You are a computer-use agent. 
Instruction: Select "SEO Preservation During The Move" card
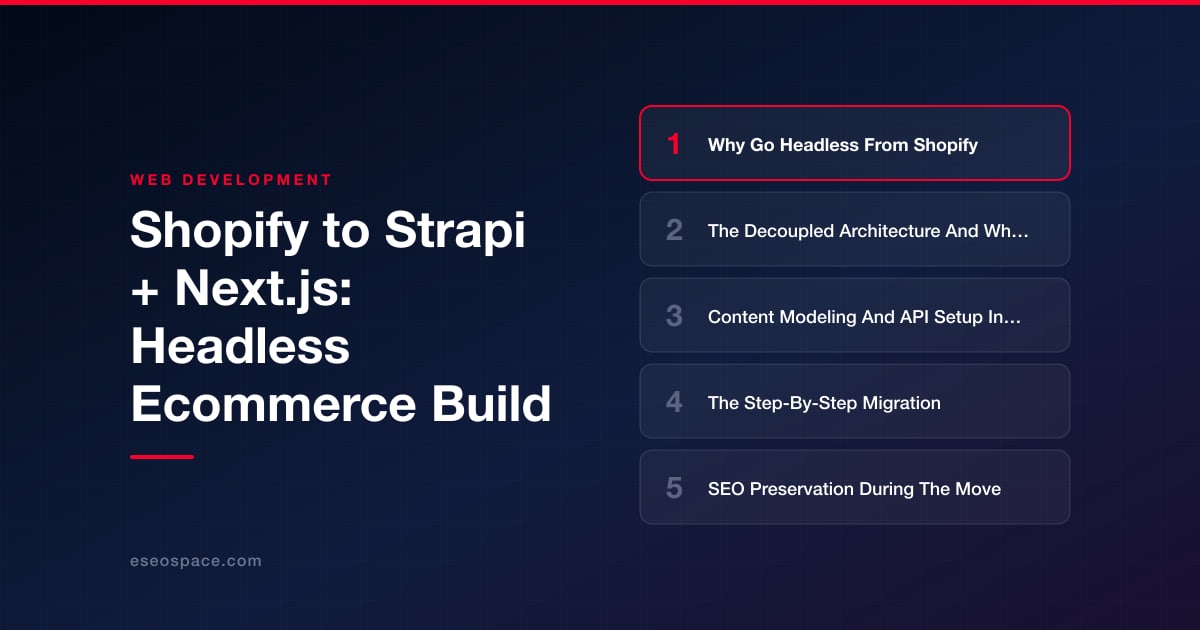[x=855, y=487]
